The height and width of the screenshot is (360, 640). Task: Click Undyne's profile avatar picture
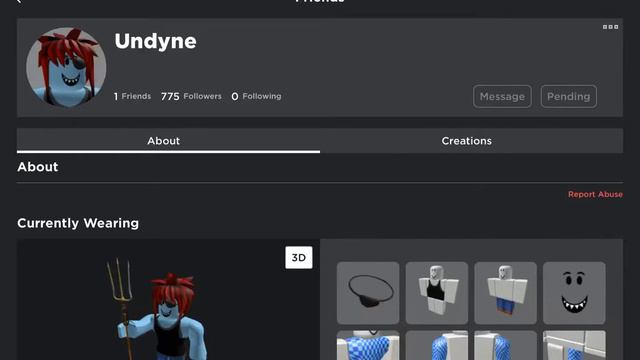tap(66, 67)
